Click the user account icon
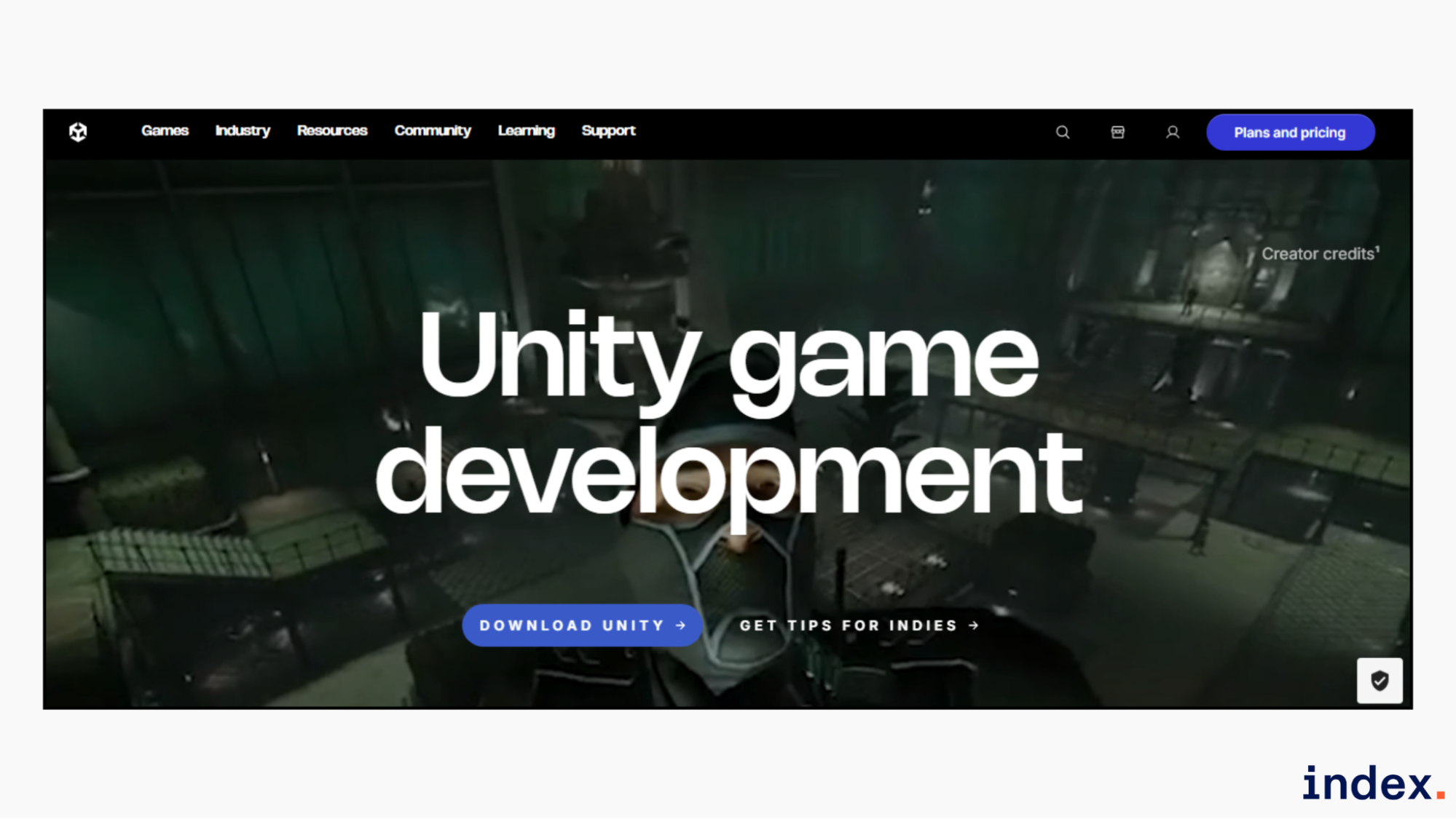The image size is (1456, 819). click(x=1172, y=132)
